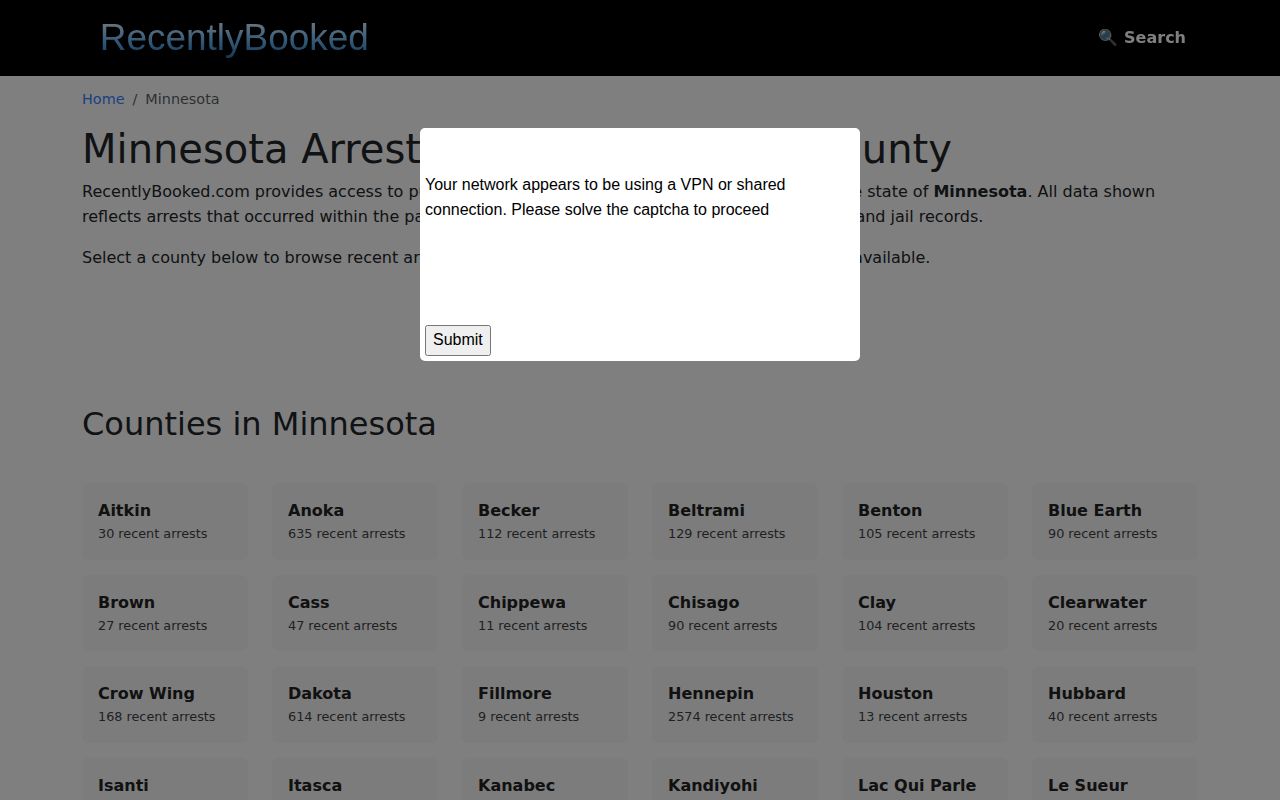Choose Houston county card

point(925,704)
